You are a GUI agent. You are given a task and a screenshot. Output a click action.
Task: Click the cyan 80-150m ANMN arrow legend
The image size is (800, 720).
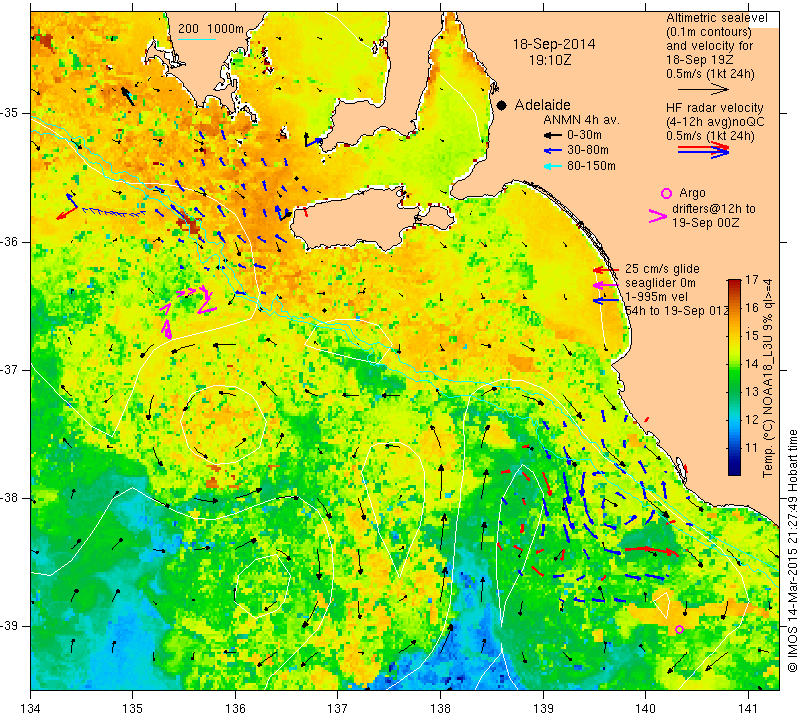click(552, 166)
